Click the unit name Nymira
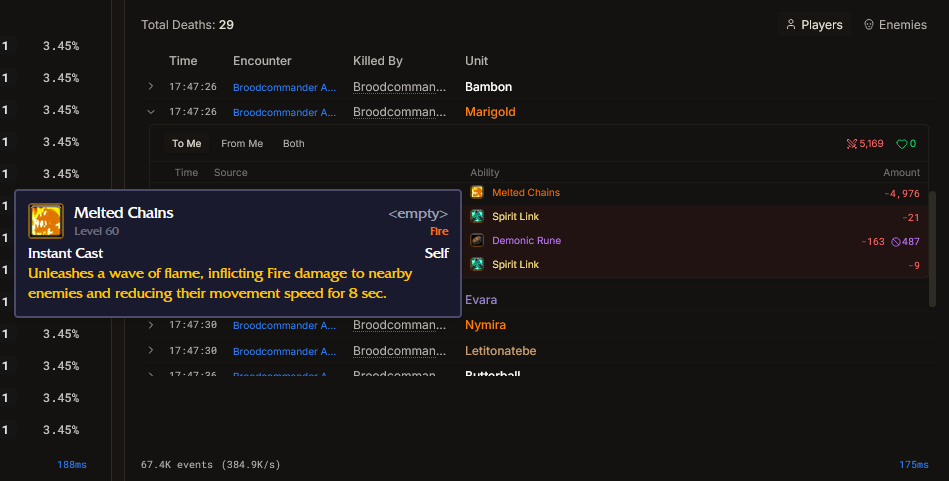949x481 pixels. pos(485,325)
